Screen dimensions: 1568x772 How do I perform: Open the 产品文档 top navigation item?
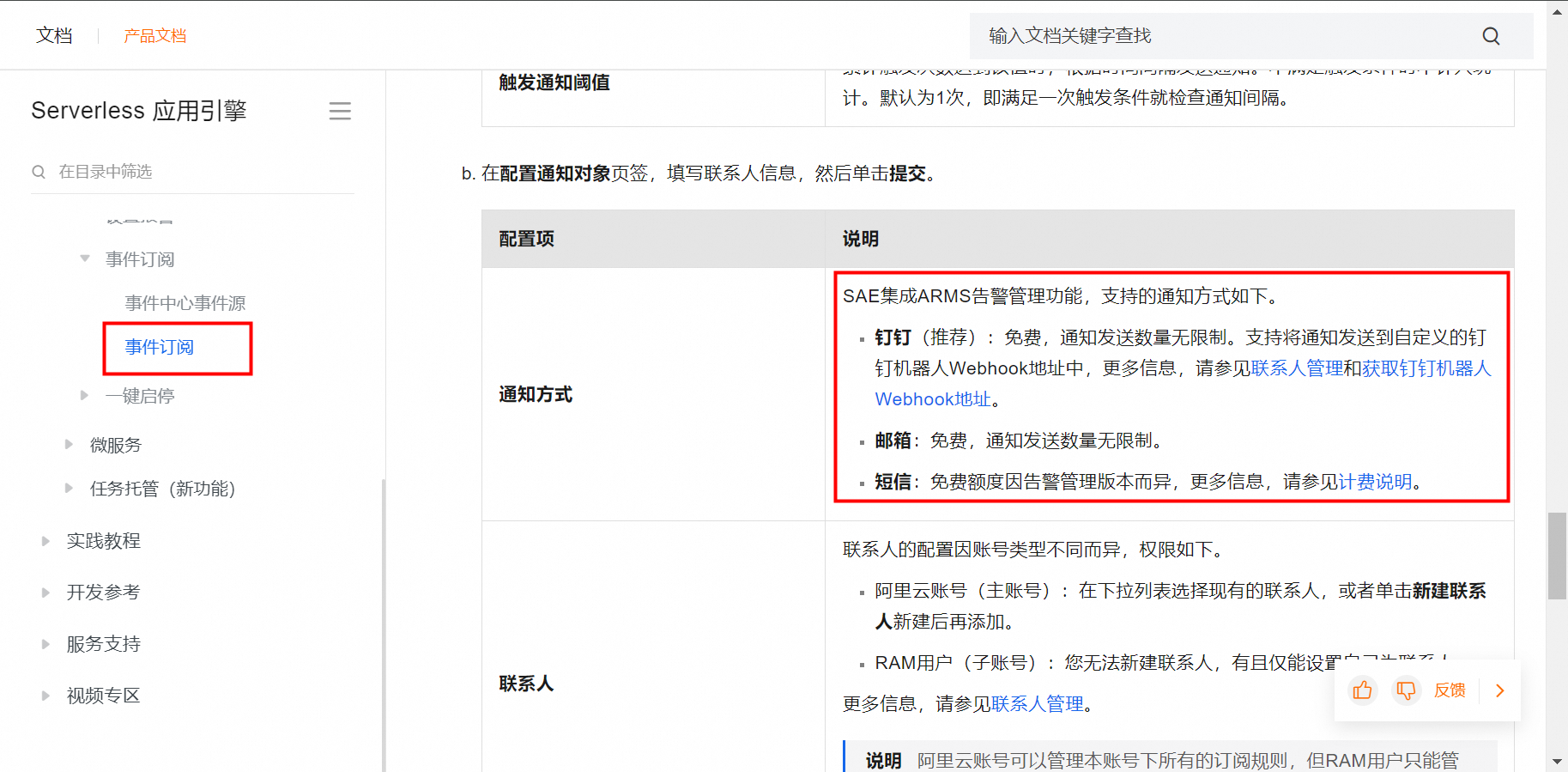(154, 36)
